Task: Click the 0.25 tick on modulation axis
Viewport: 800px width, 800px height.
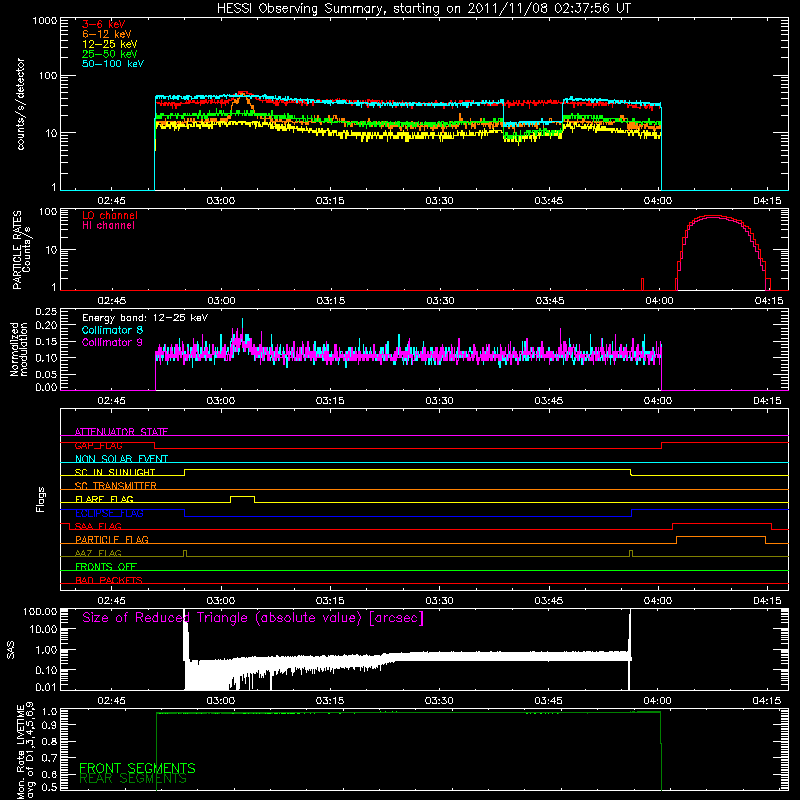Action: 46,312
